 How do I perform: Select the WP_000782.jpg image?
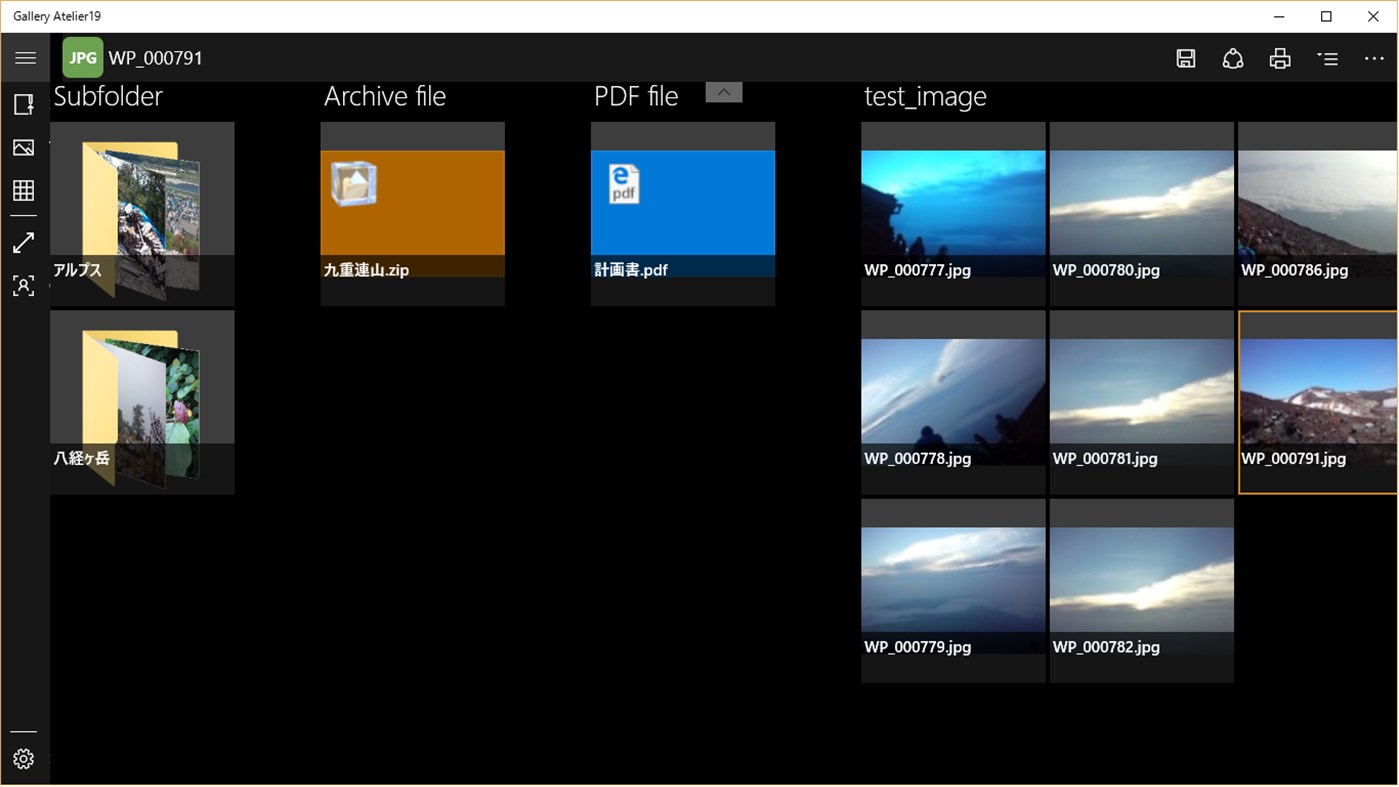[1141, 591]
